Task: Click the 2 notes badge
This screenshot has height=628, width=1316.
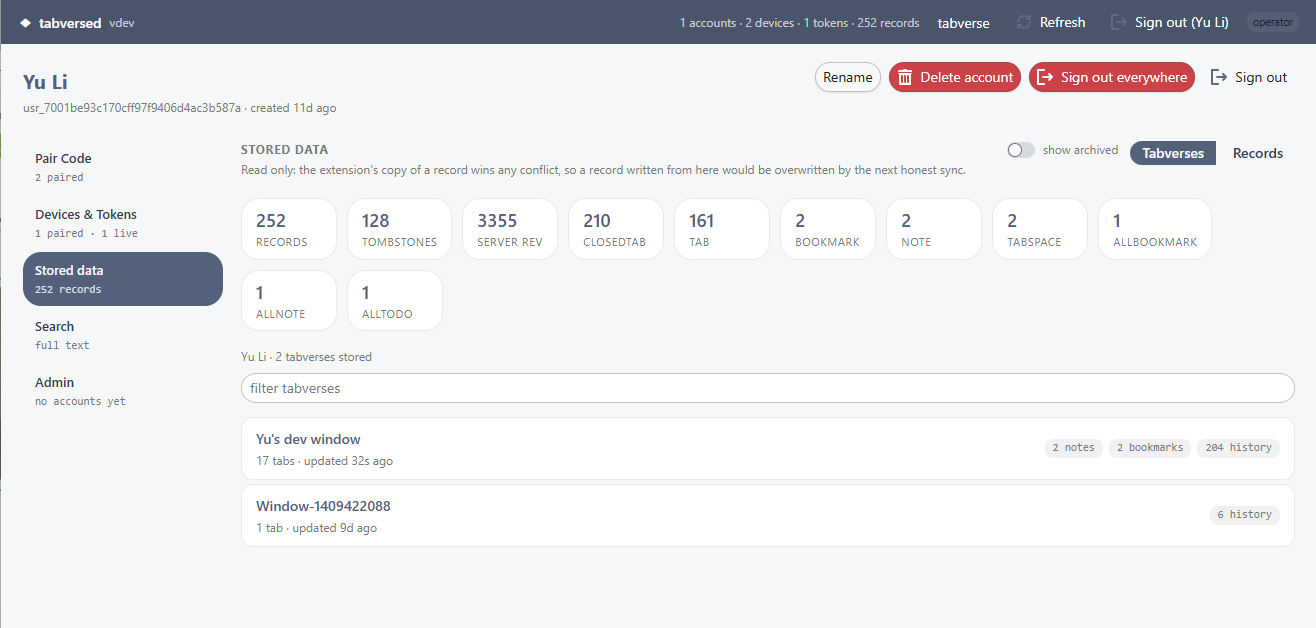Action: [1073, 448]
